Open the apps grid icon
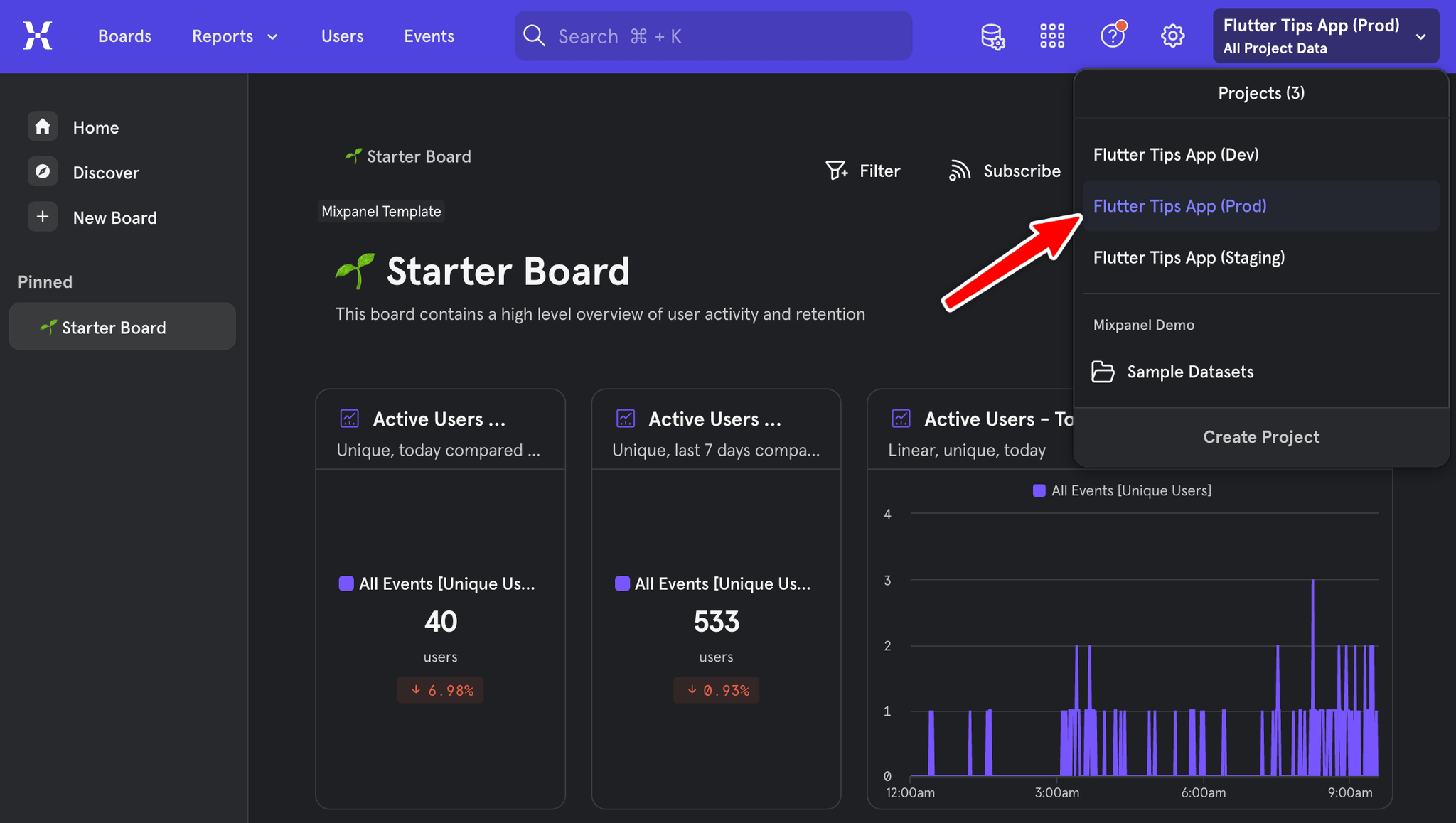Image resolution: width=1456 pixels, height=823 pixels. [1052, 36]
